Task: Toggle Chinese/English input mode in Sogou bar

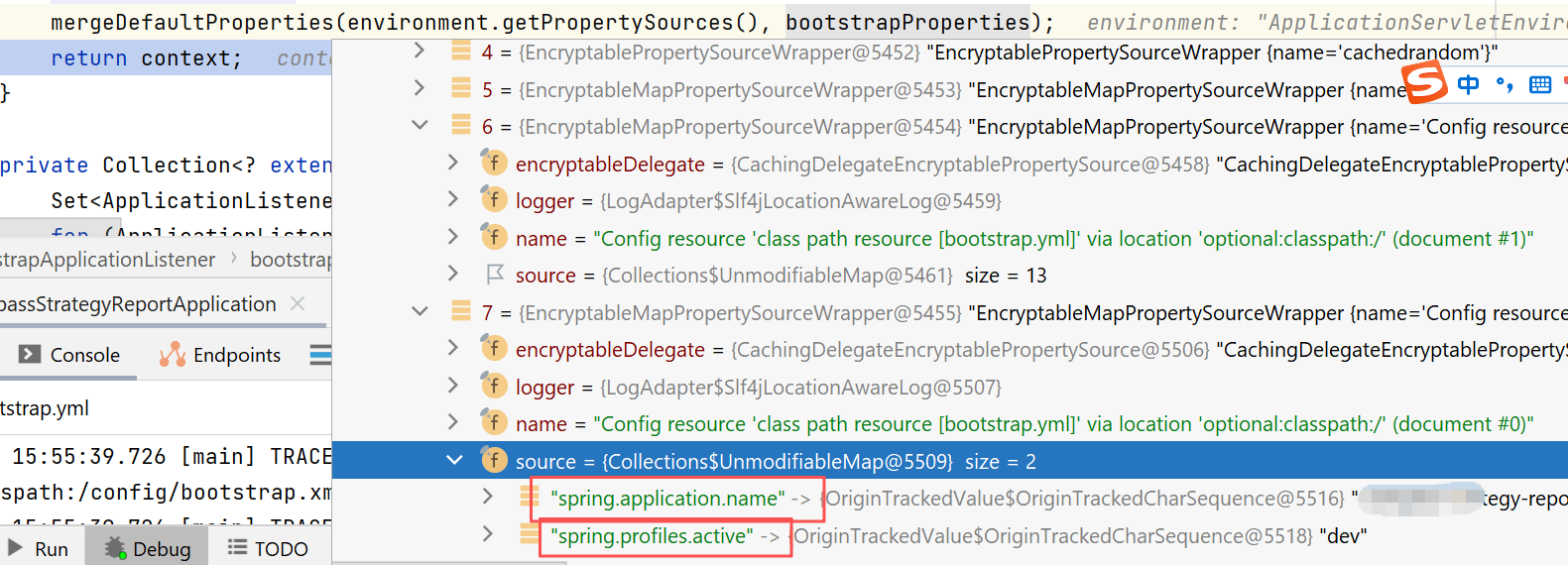Action: 1469,85
